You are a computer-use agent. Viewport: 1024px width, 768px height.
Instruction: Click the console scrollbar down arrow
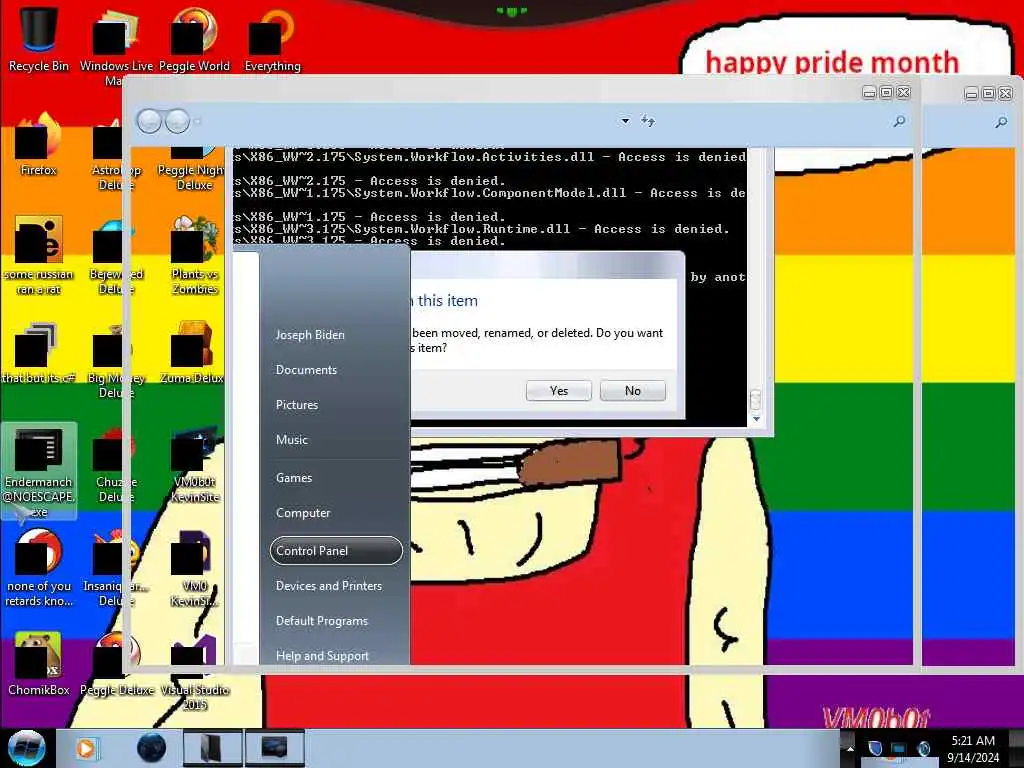(756, 419)
